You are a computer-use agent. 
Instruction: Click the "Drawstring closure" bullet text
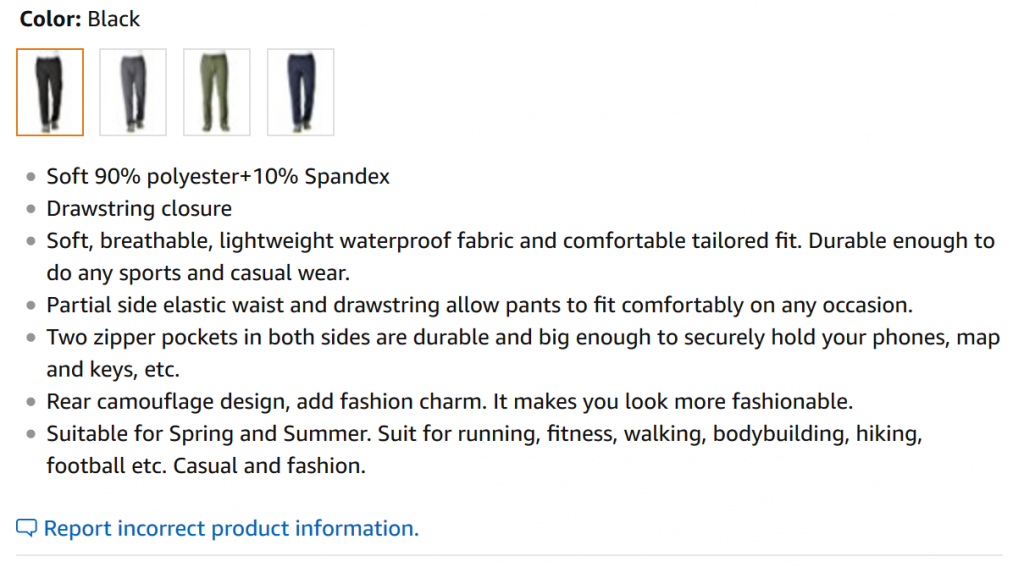coord(139,208)
